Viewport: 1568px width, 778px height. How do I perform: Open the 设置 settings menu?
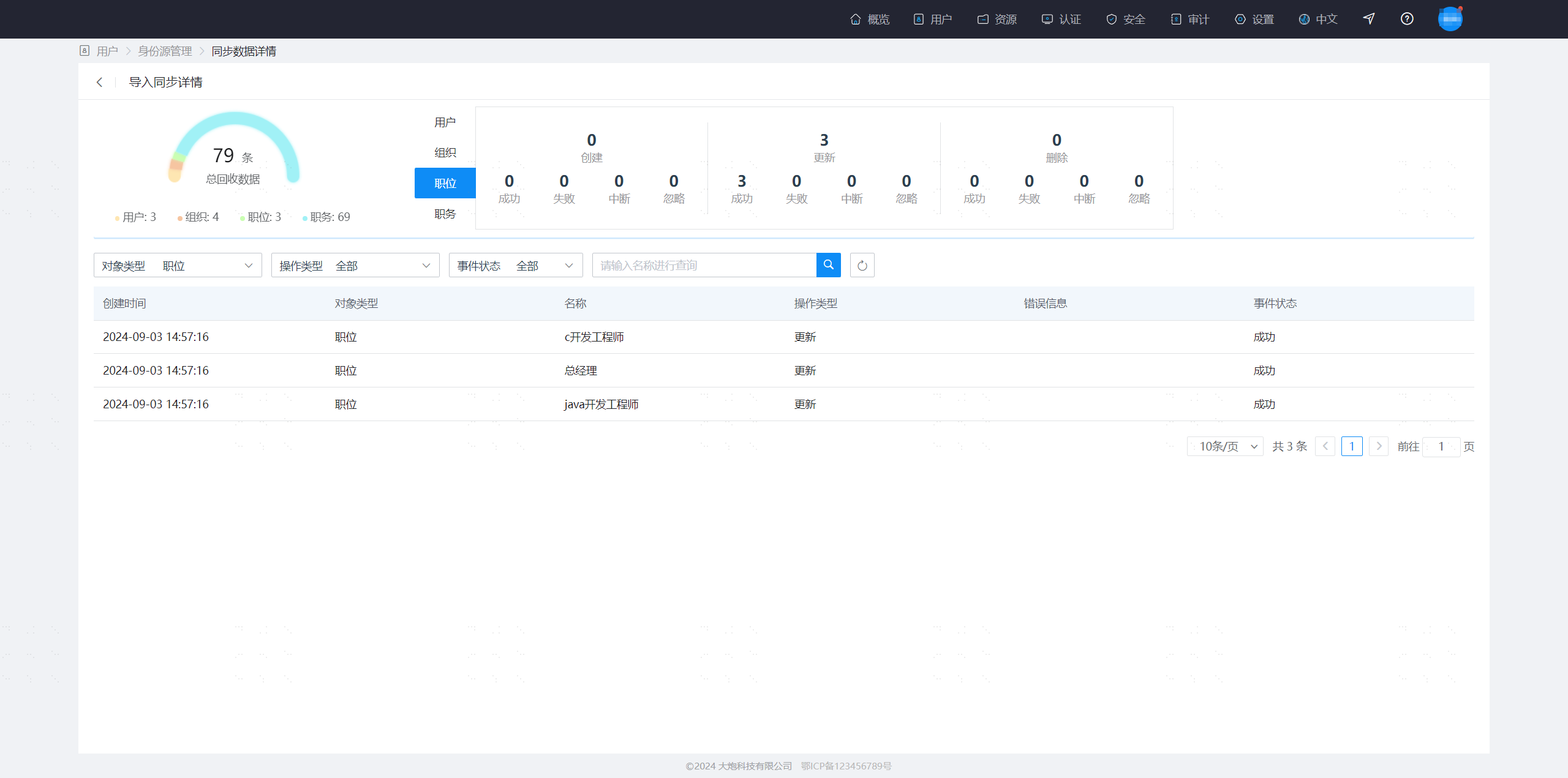click(x=1254, y=20)
